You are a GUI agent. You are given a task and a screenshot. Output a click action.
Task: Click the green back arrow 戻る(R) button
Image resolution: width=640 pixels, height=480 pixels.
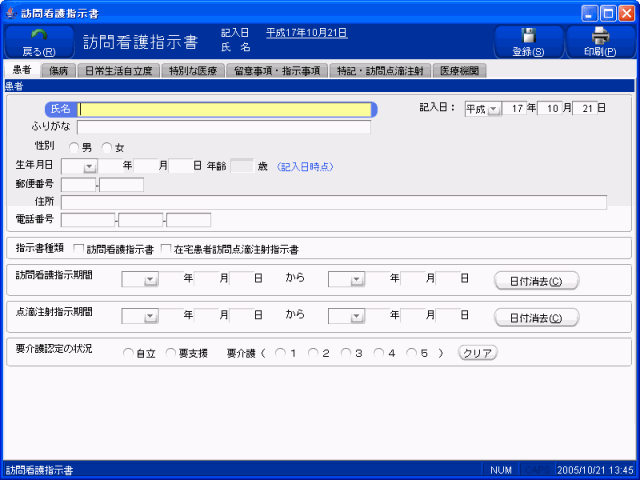[39, 42]
